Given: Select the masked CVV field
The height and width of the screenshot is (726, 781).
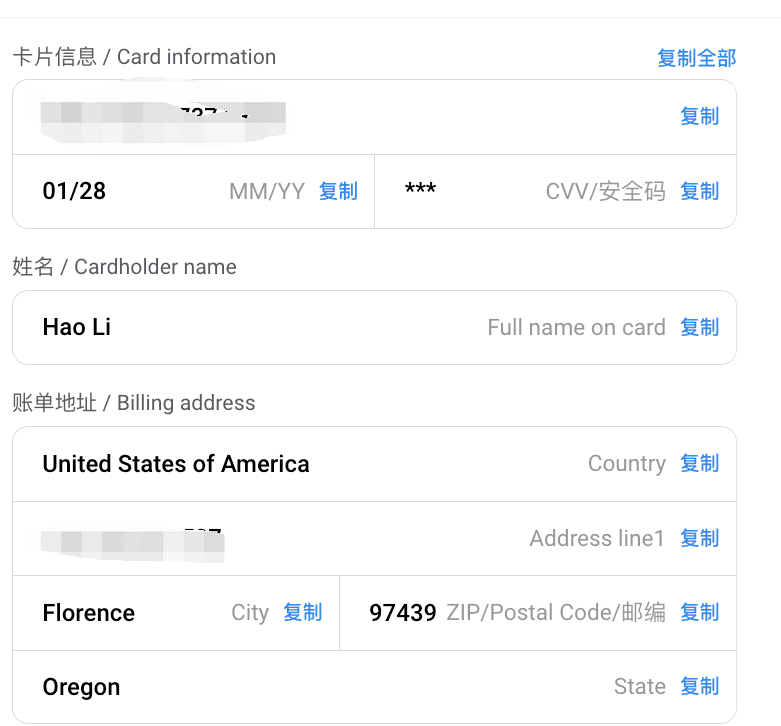Looking at the screenshot, I should 555,192.
